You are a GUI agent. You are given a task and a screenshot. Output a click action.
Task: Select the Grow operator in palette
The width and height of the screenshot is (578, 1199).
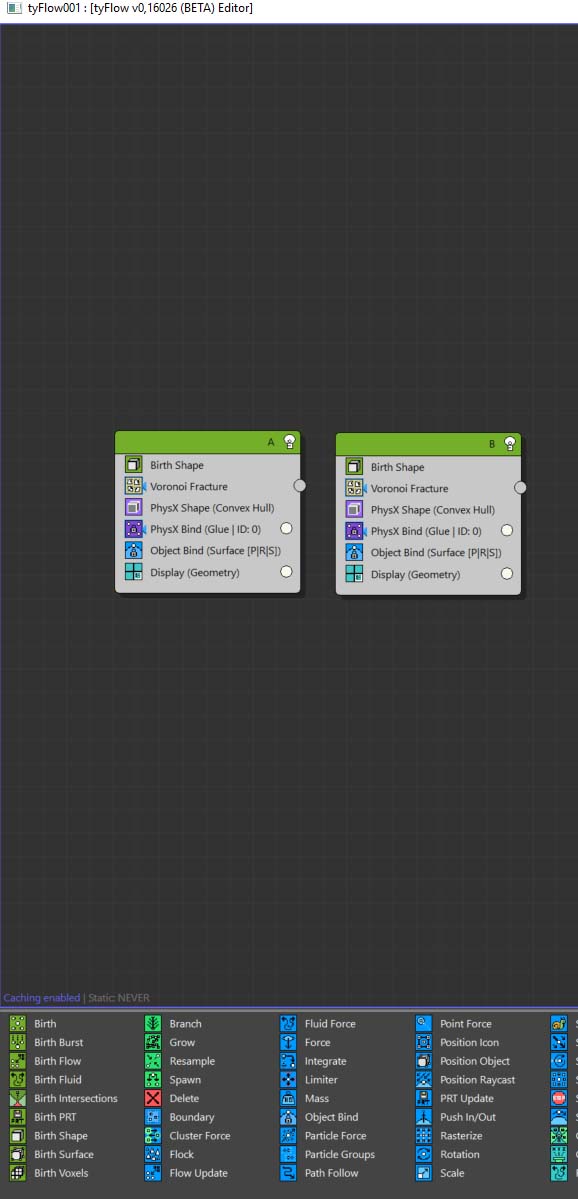(x=170, y=1042)
